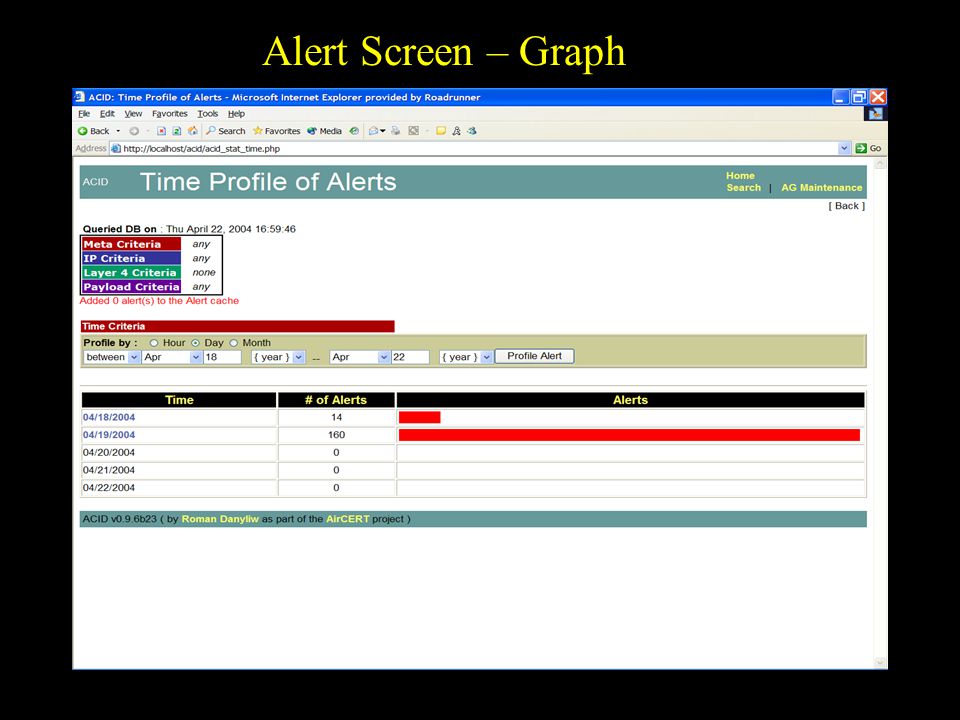This screenshot has height=720, width=960.
Task: Open the Favorites star toolbar button
Action: 276,131
